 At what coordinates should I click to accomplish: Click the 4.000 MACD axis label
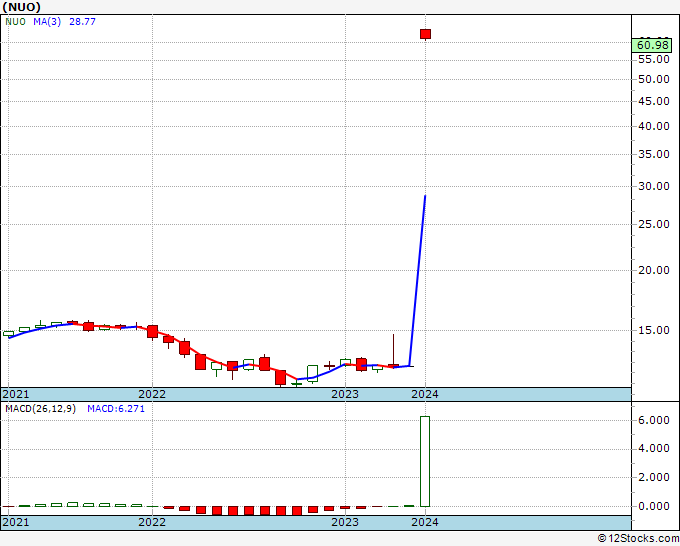[x=654, y=449]
